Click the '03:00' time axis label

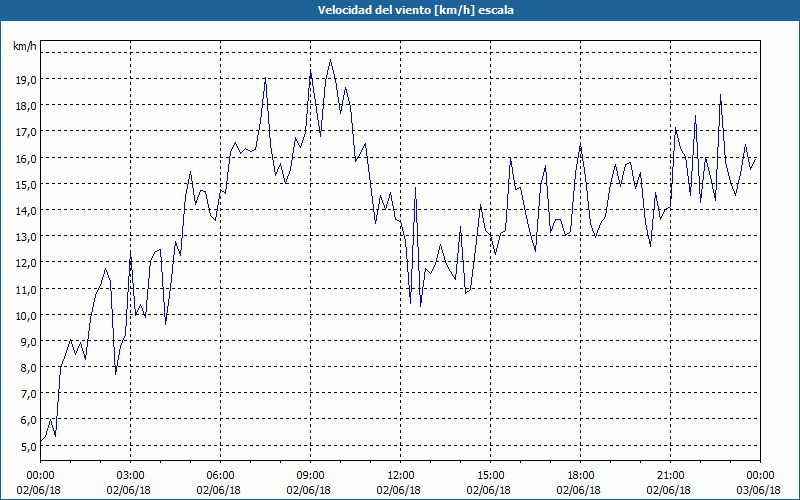coord(131,476)
